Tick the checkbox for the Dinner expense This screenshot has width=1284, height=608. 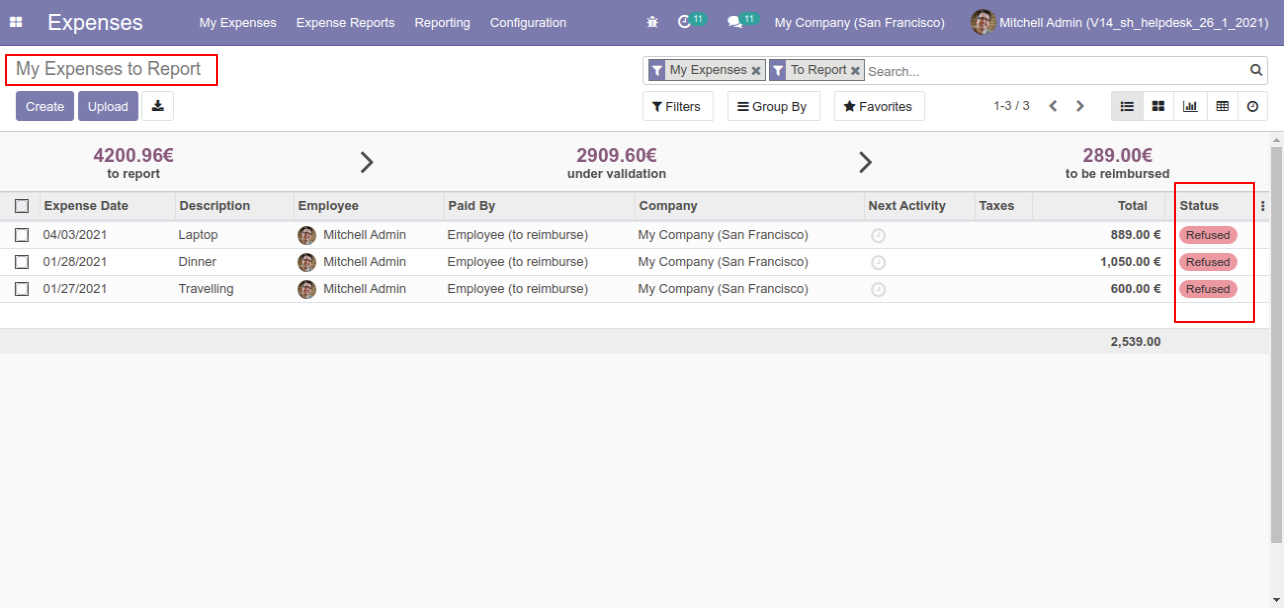pyautogui.click(x=22, y=262)
